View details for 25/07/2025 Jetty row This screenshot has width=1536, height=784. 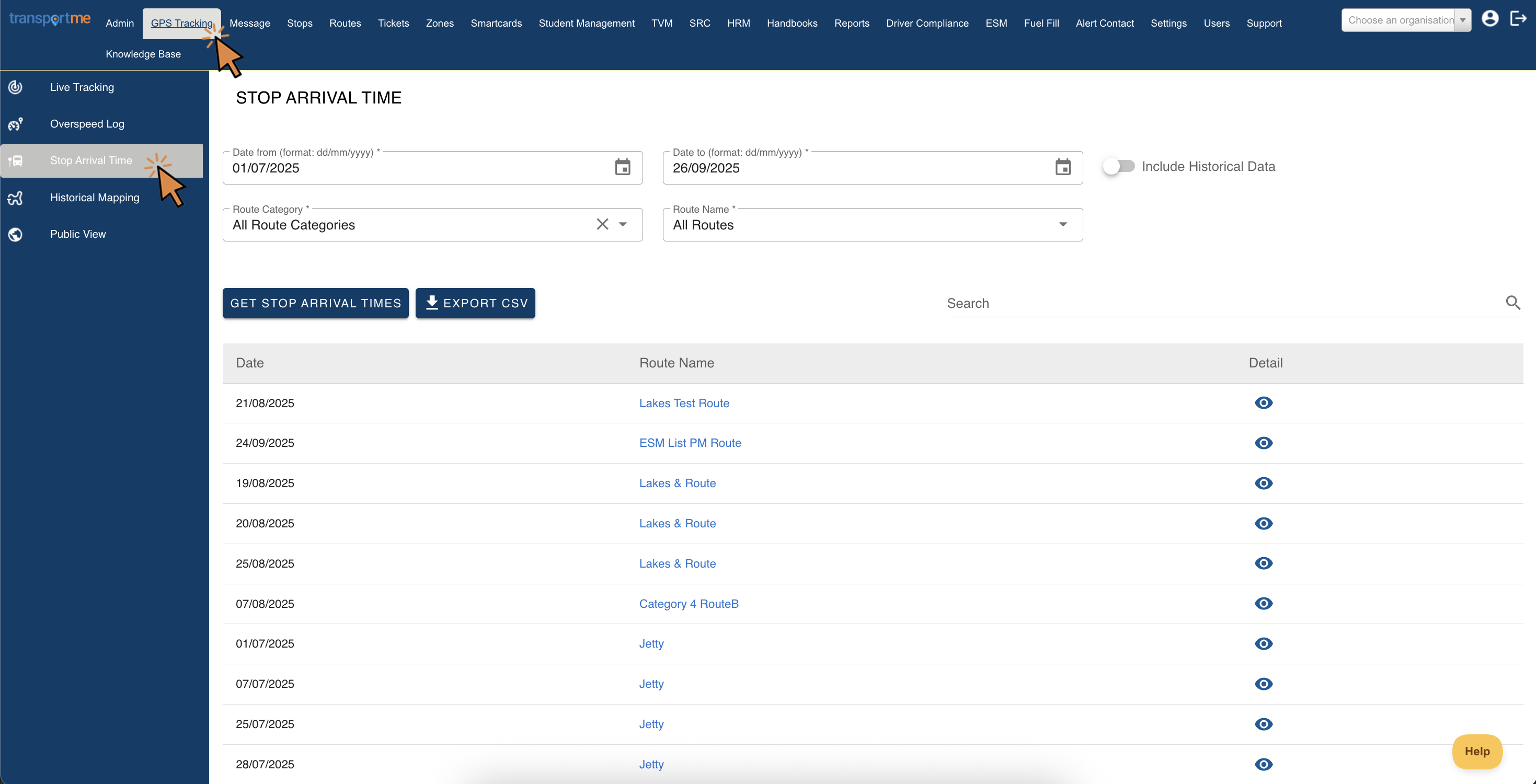pyautogui.click(x=1263, y=724)
